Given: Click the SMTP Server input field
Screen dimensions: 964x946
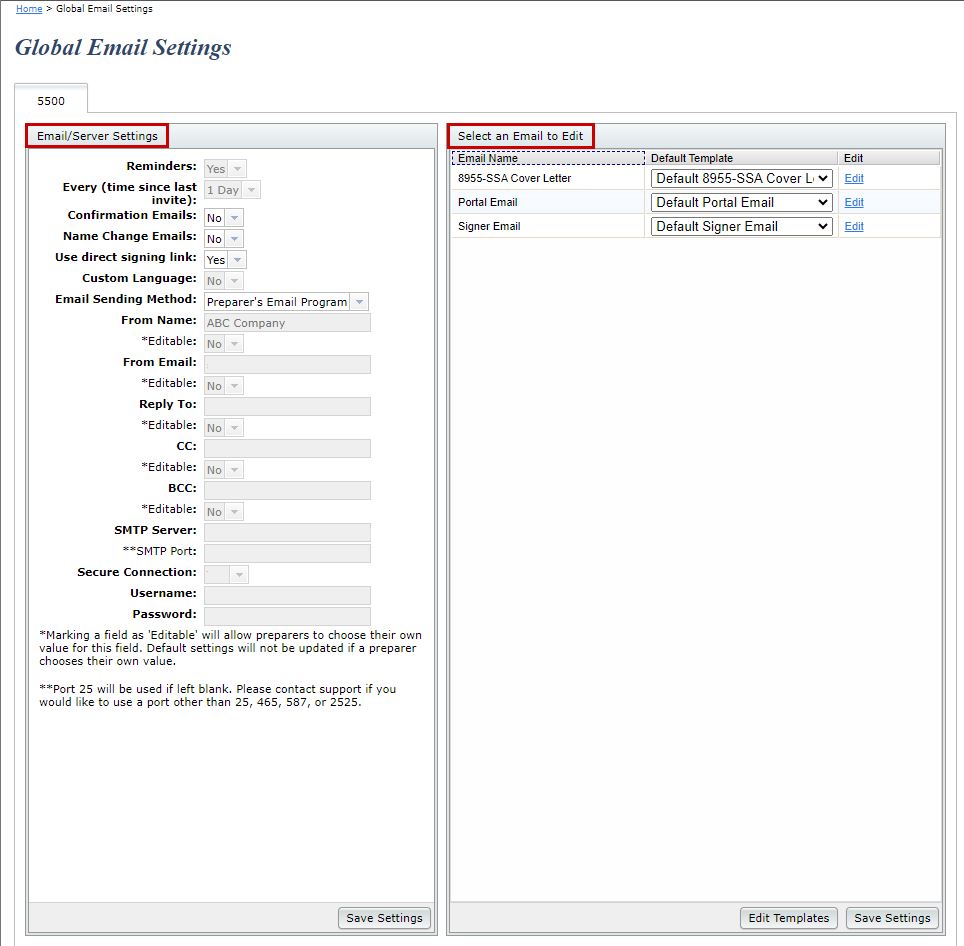Looking at the screenshot, I should pyautogui.click(x=287, y=532).
